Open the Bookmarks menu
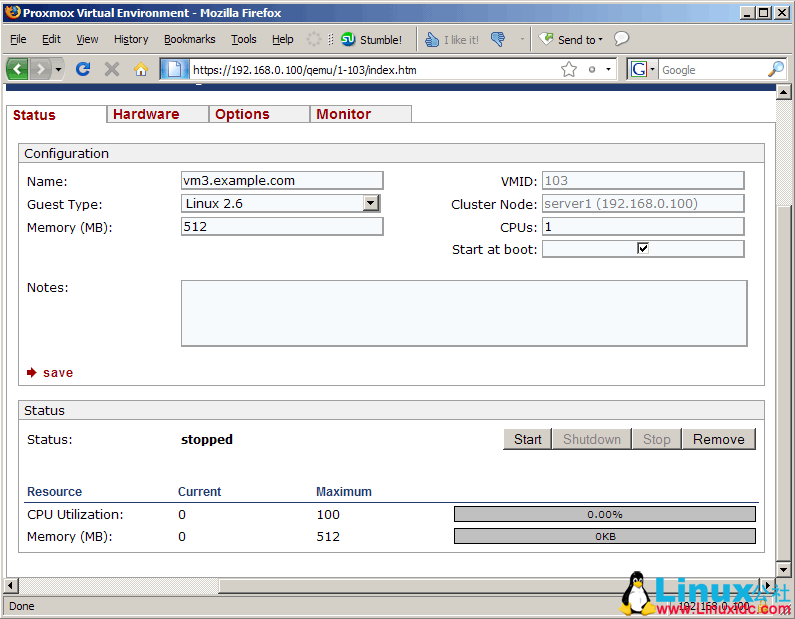The height and width of the screenshot is (619, 795). click(189, 39)
